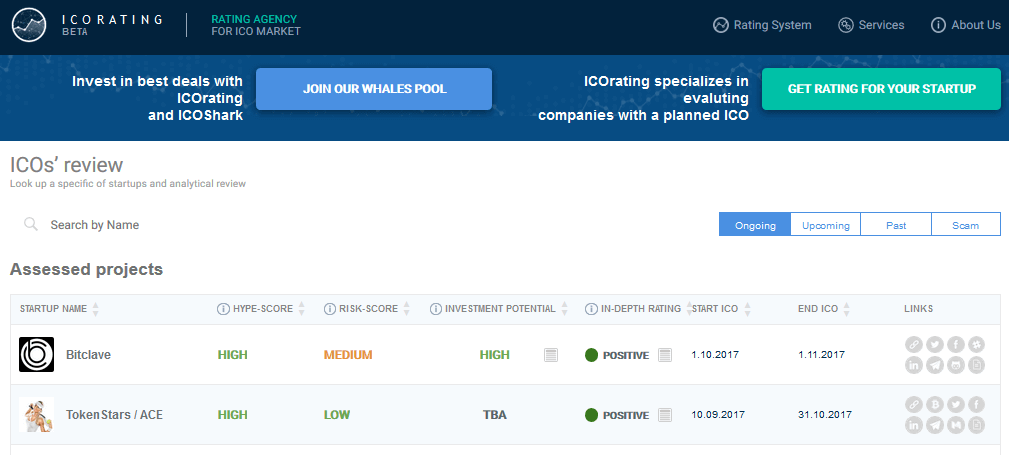Open TokenStars' Telegram link icon

pos(935,426)
